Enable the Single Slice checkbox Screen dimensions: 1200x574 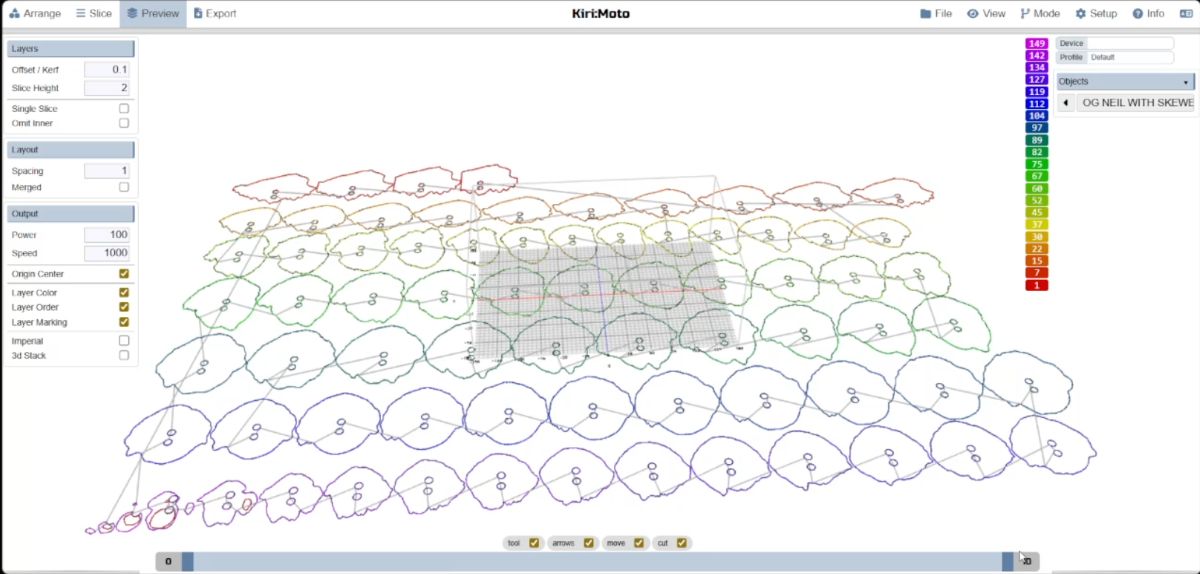[124, 108]
